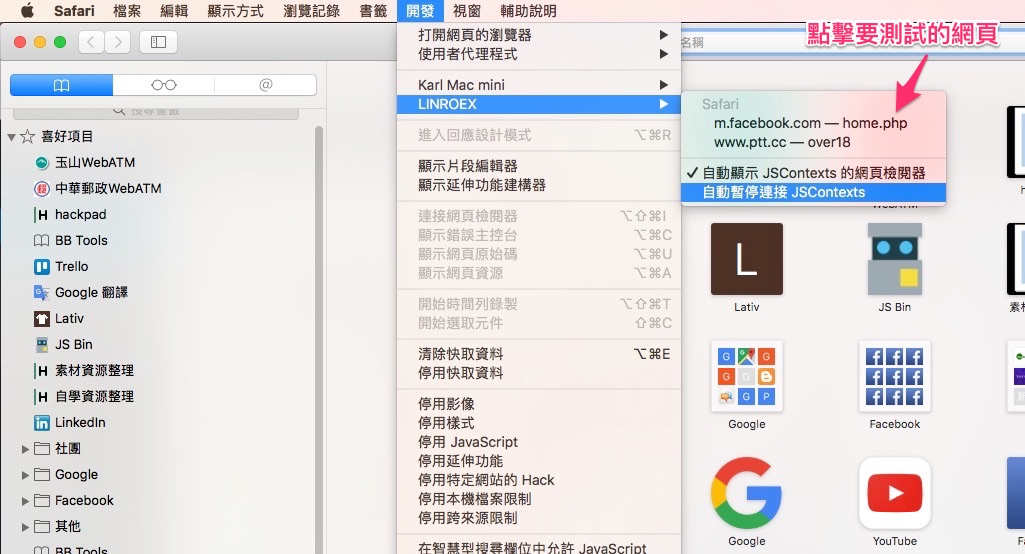1025x554 pixels.
Task: Expand the 社團 folder
Action: click(x=25, y=449)
